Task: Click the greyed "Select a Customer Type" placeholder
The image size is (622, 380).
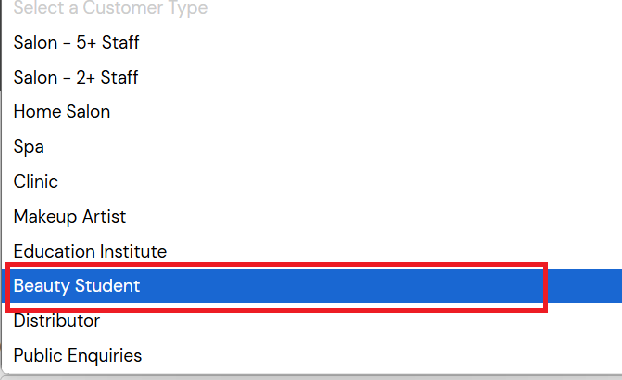Action: tap(312, 9)
